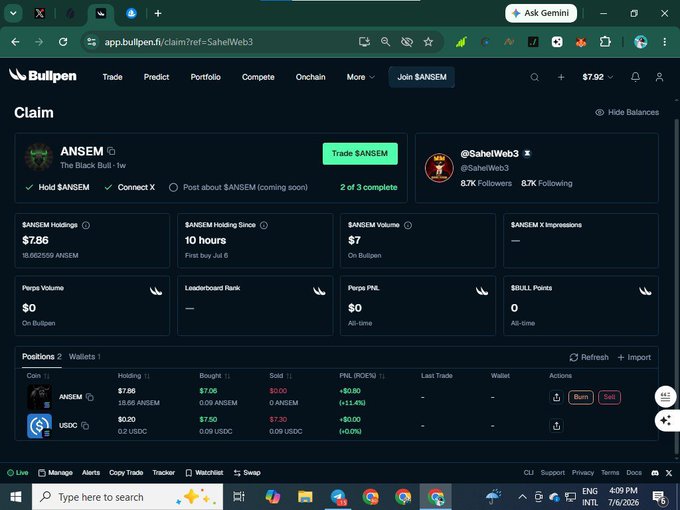Sort positions by Bought column

pos(215,376)
